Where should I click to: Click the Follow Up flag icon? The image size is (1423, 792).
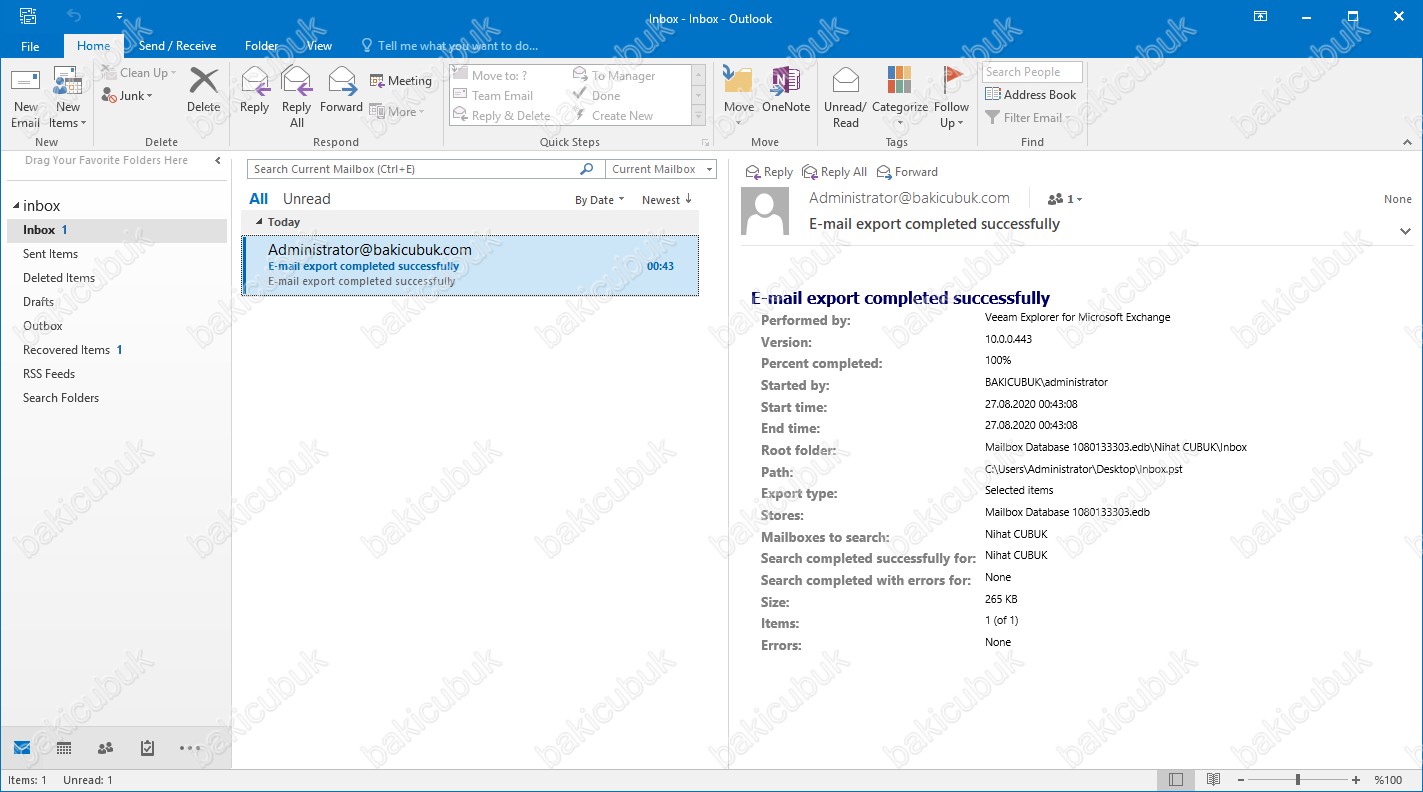[x=952, y=80]
